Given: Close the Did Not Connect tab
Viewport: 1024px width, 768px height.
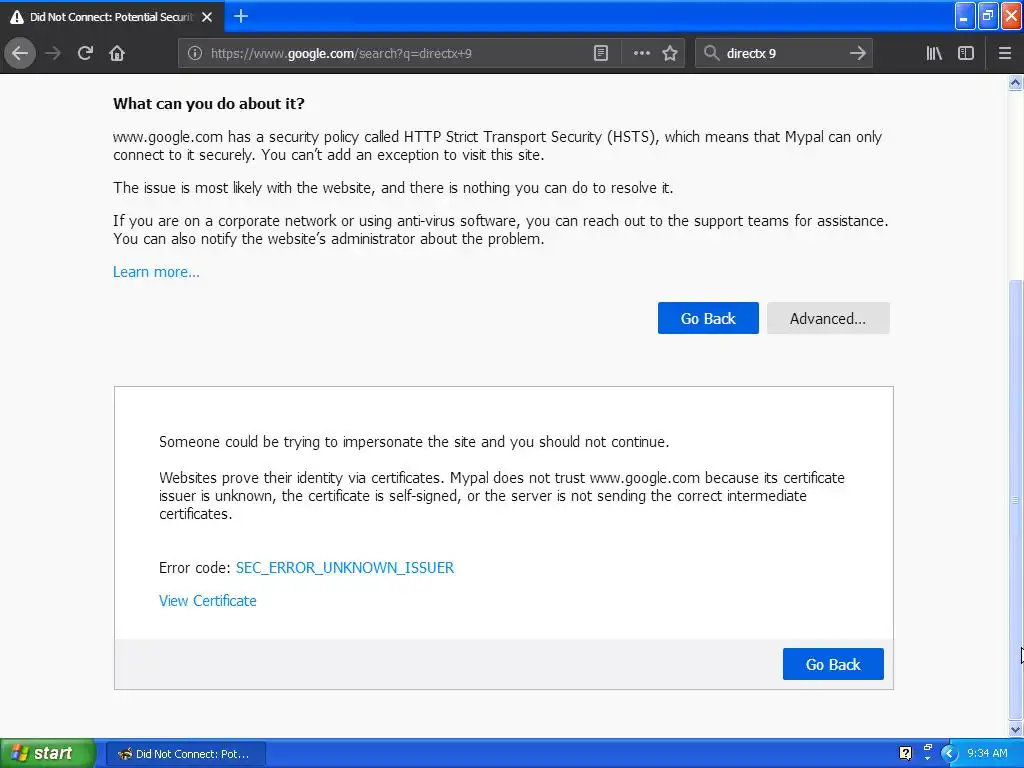Looking at the screenshot, I should tap(207, 17).
